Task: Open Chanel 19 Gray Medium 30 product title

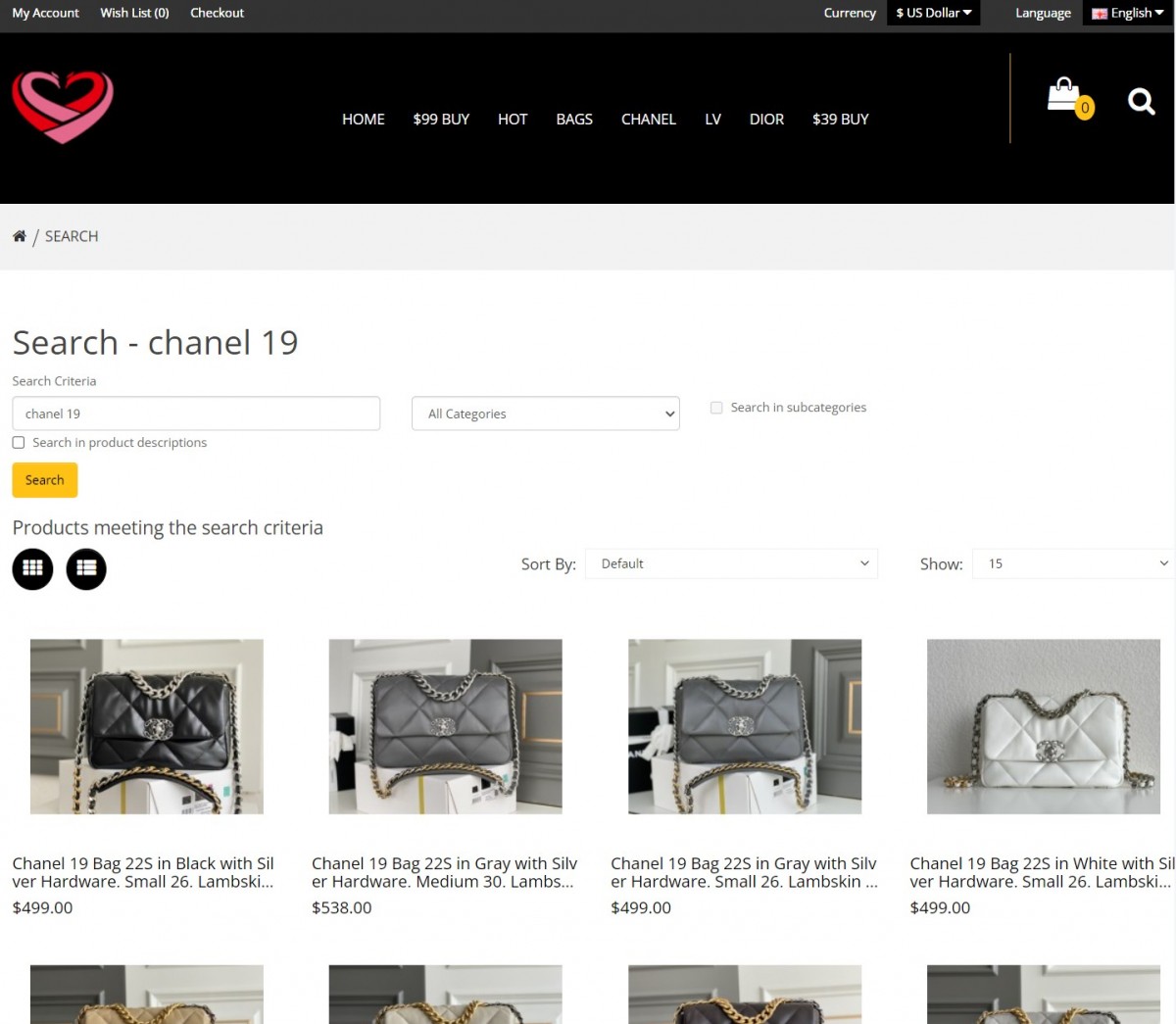Action: pyautogui.click(x=445, y=872)
